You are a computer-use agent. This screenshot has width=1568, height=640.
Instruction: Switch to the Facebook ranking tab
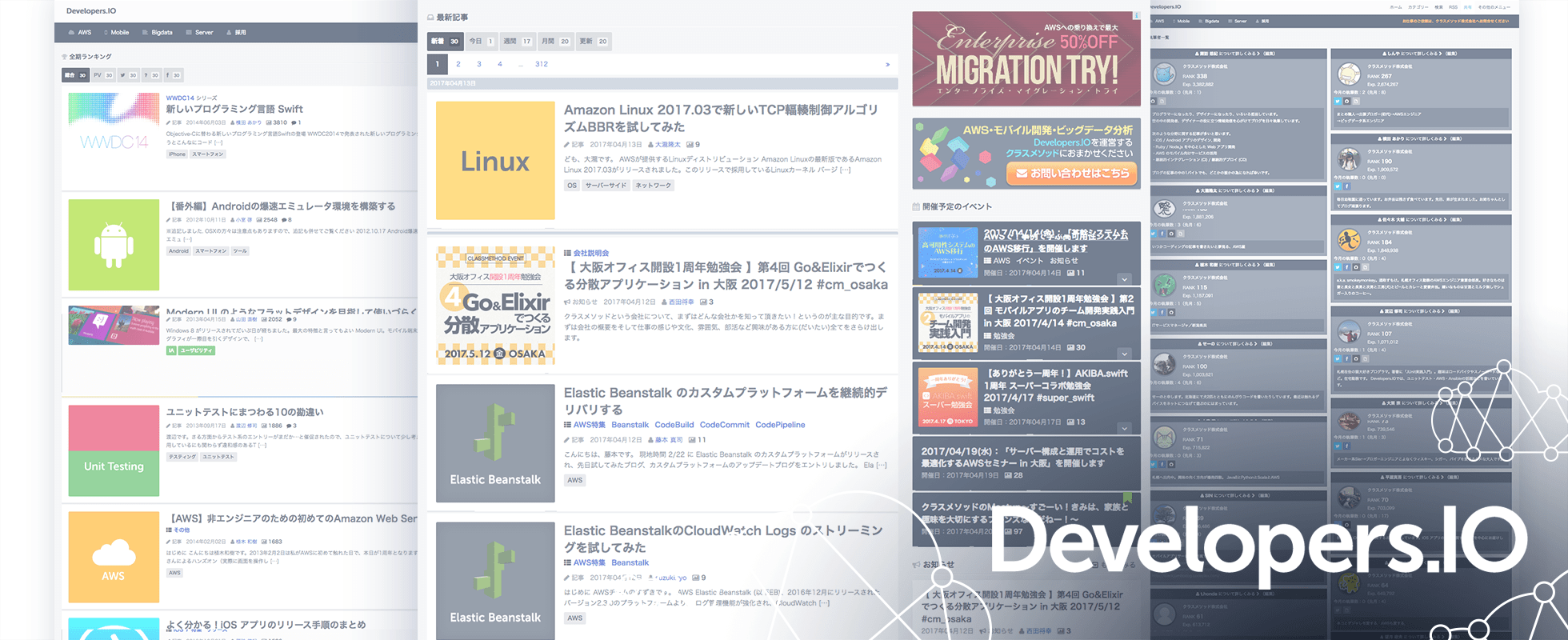point(174,75)
